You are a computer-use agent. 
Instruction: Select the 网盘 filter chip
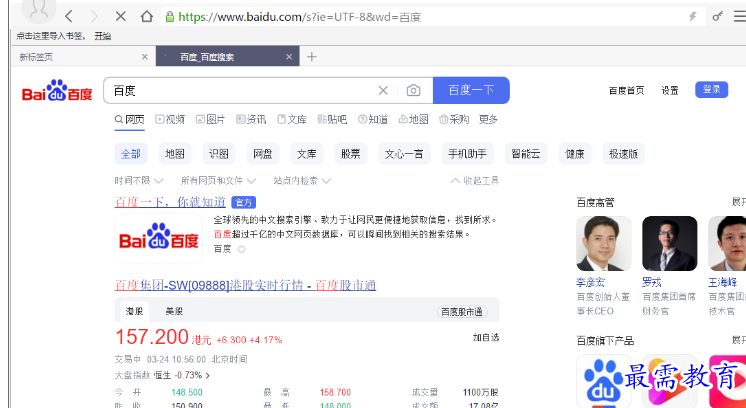pos(263,154)
